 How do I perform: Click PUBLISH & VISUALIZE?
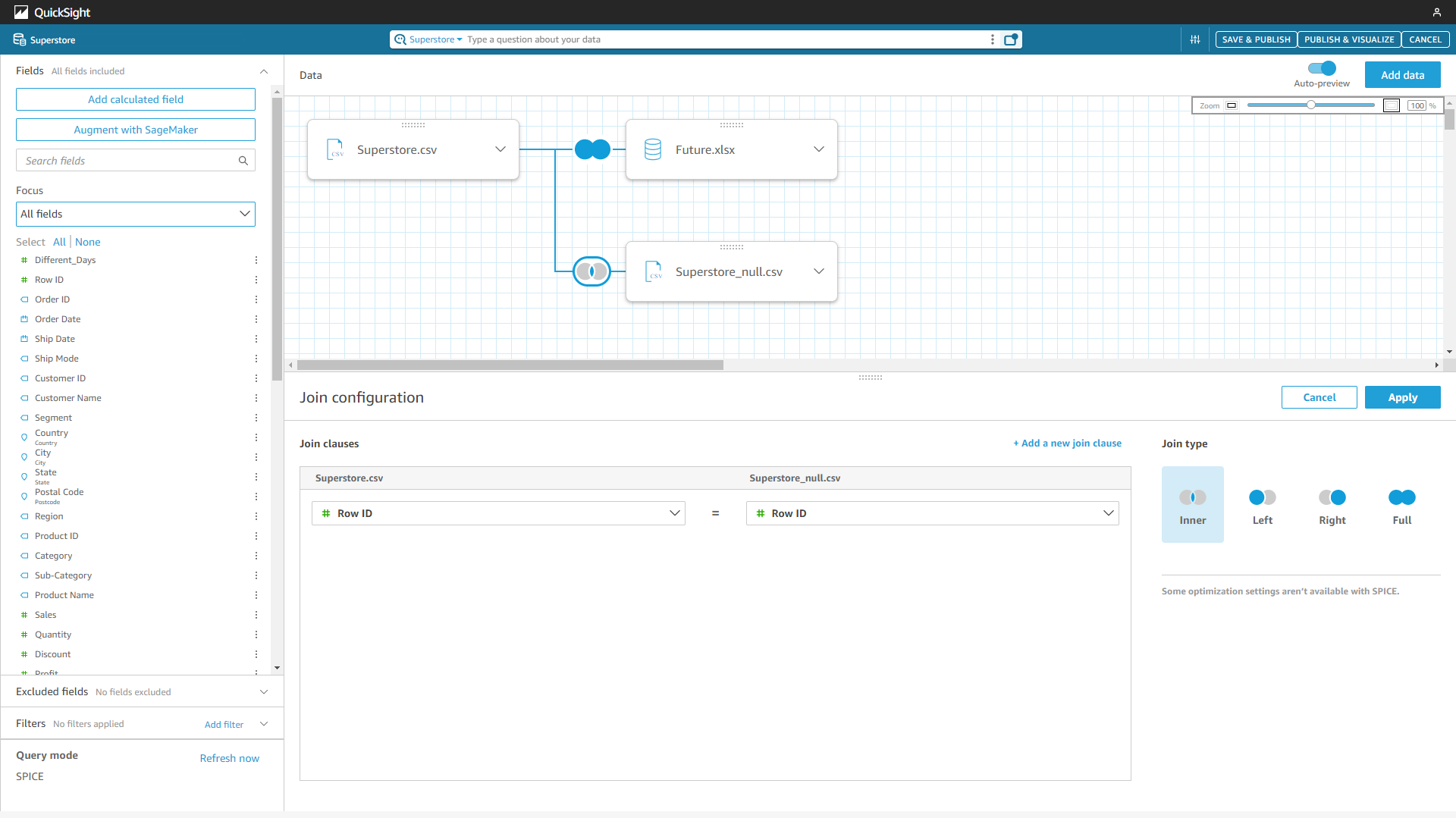click(1349, 39)
